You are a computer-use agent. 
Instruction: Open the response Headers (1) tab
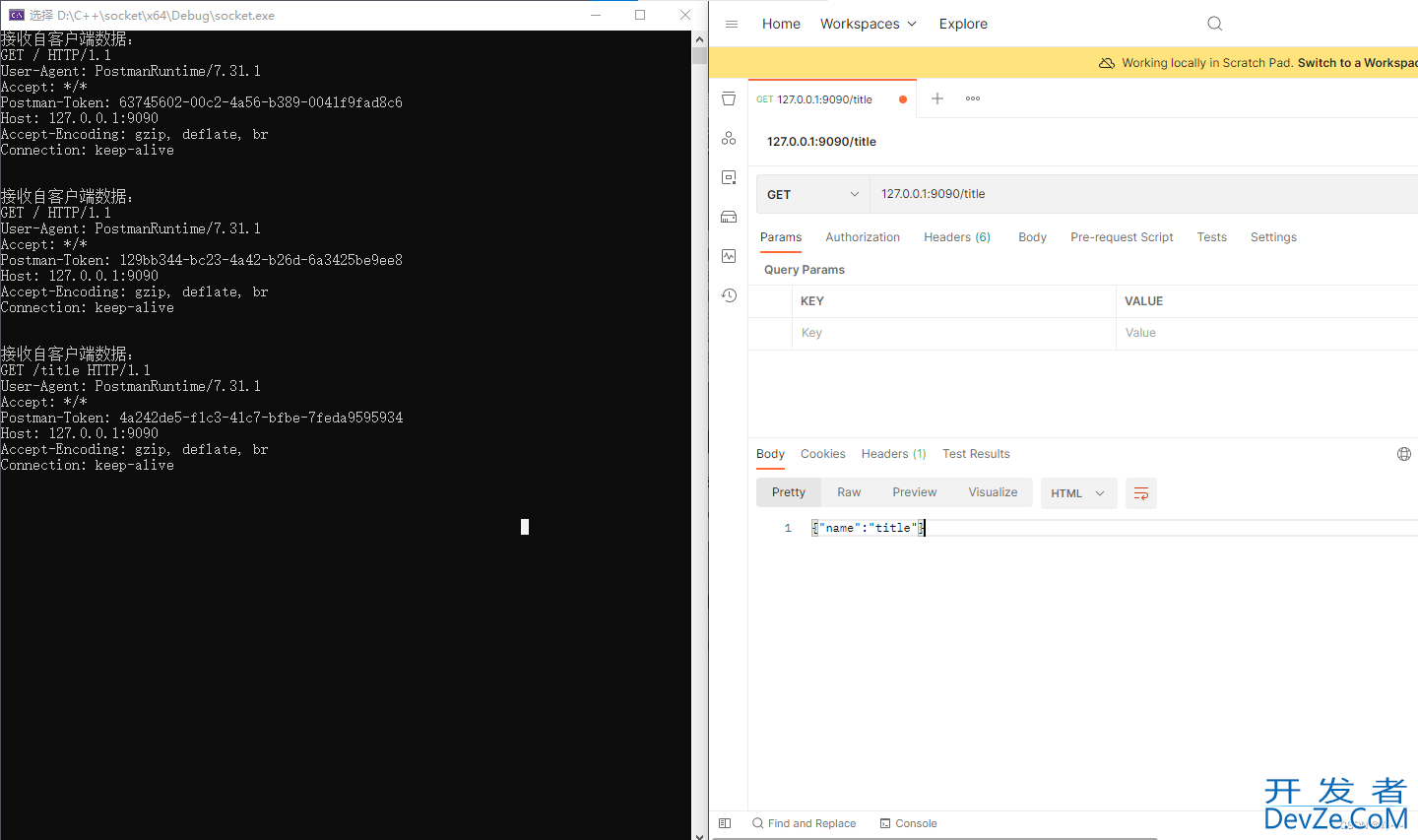click(x=894, y=454)
